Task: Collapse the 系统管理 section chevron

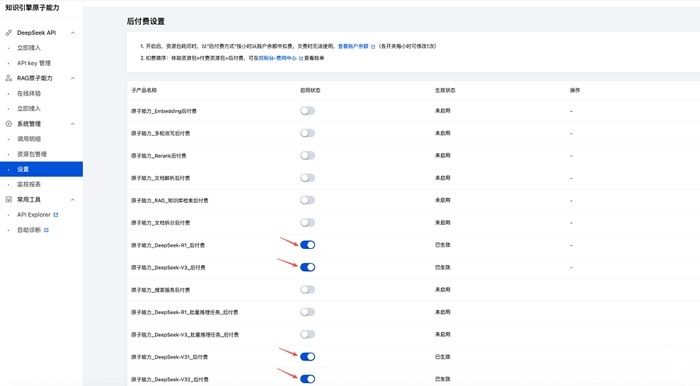Action: 73,124
